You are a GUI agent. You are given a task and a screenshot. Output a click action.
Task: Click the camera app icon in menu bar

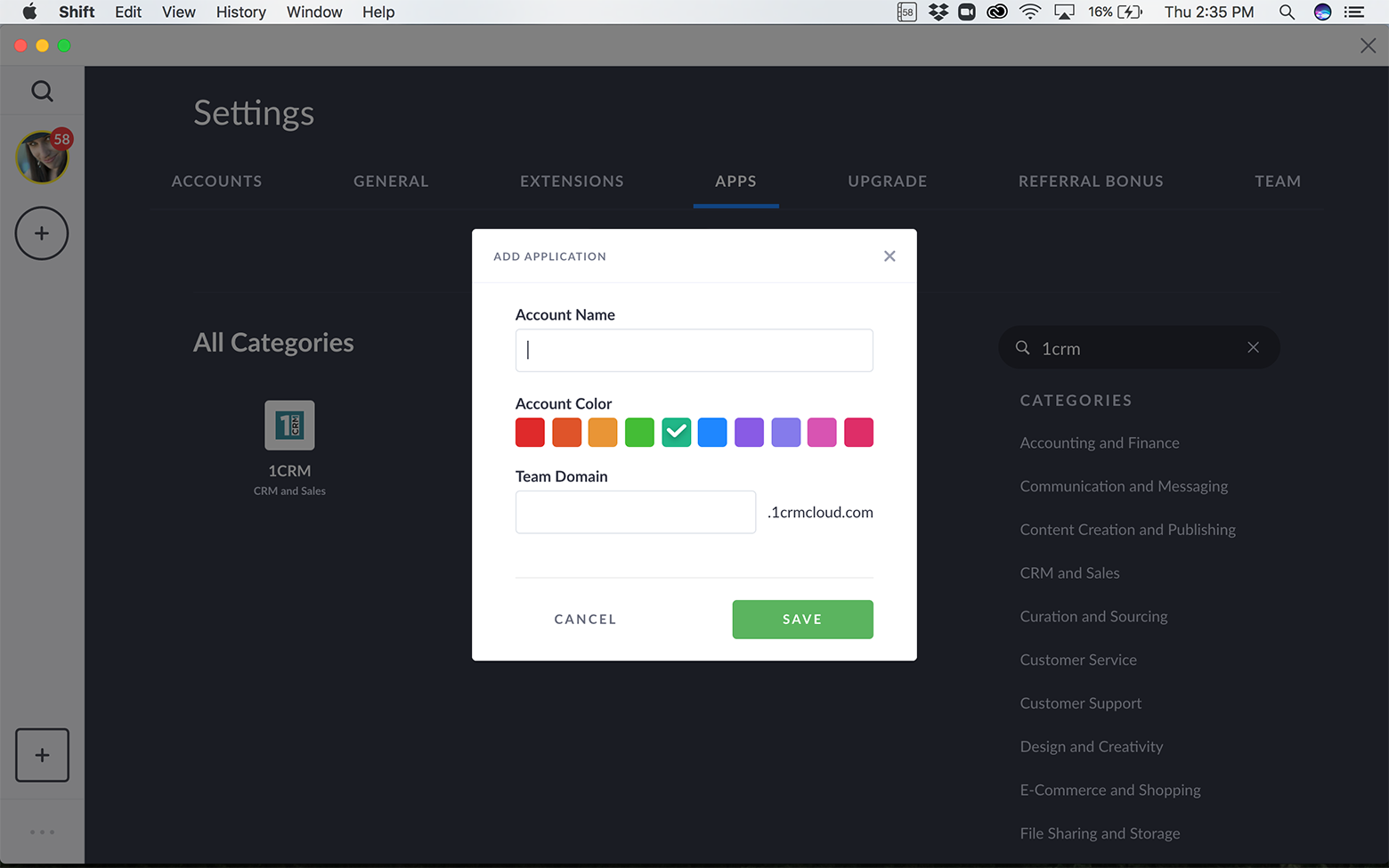pyautogui.click(x=967, y=12)
